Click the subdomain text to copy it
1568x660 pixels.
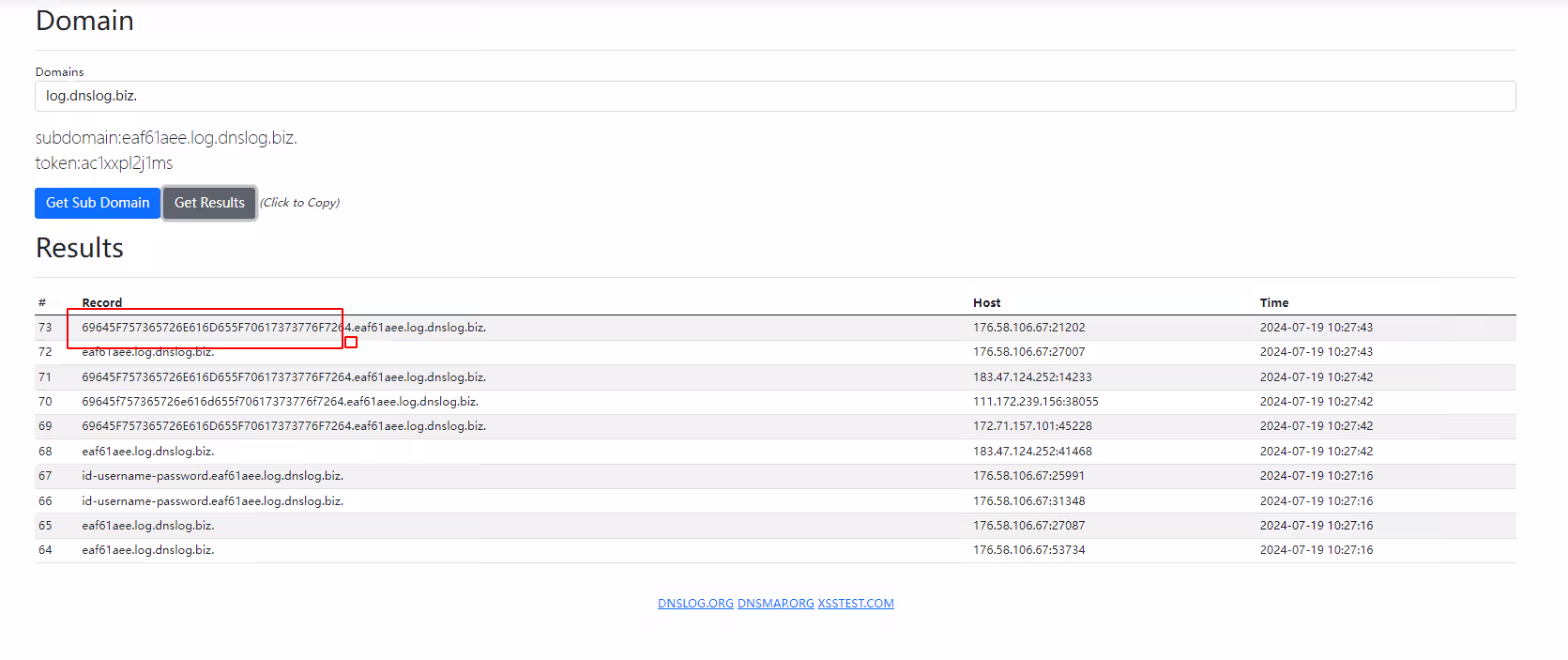[x=166, y=138]
